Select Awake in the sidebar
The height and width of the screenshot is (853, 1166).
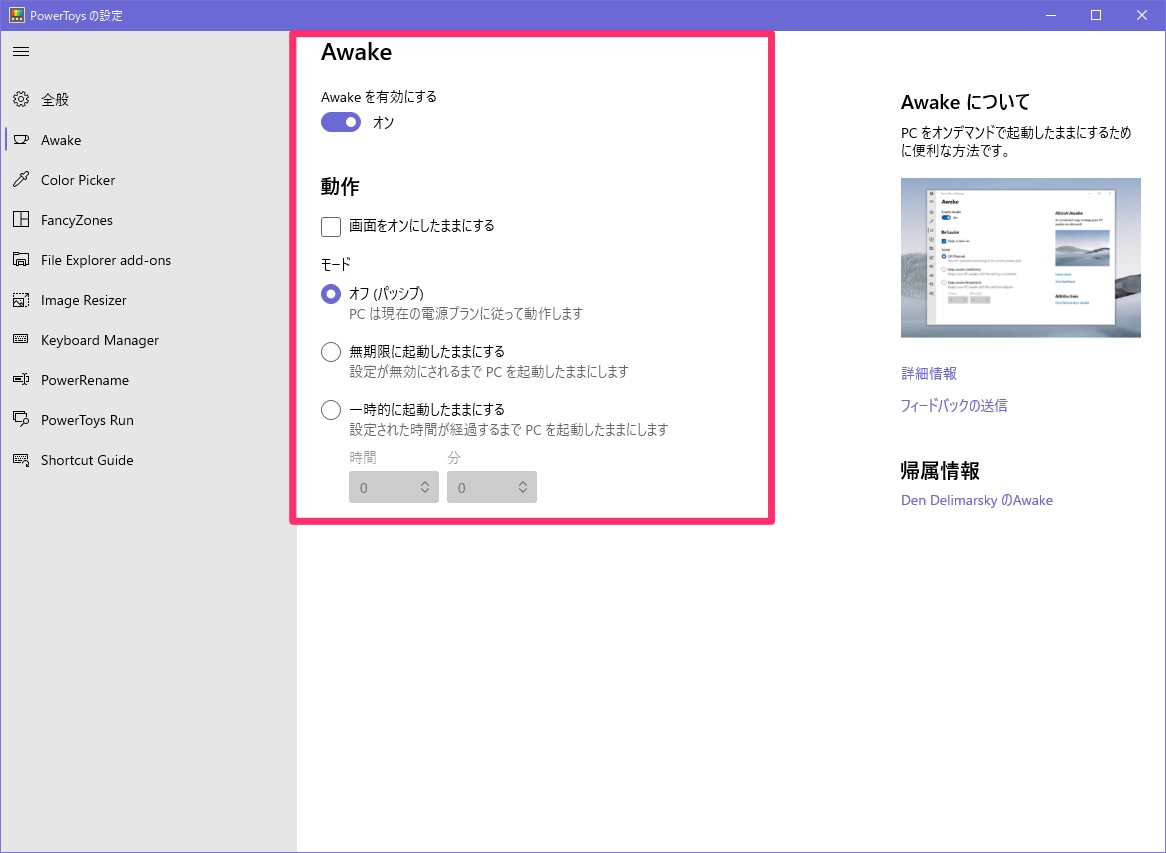(x=149, y=139)
